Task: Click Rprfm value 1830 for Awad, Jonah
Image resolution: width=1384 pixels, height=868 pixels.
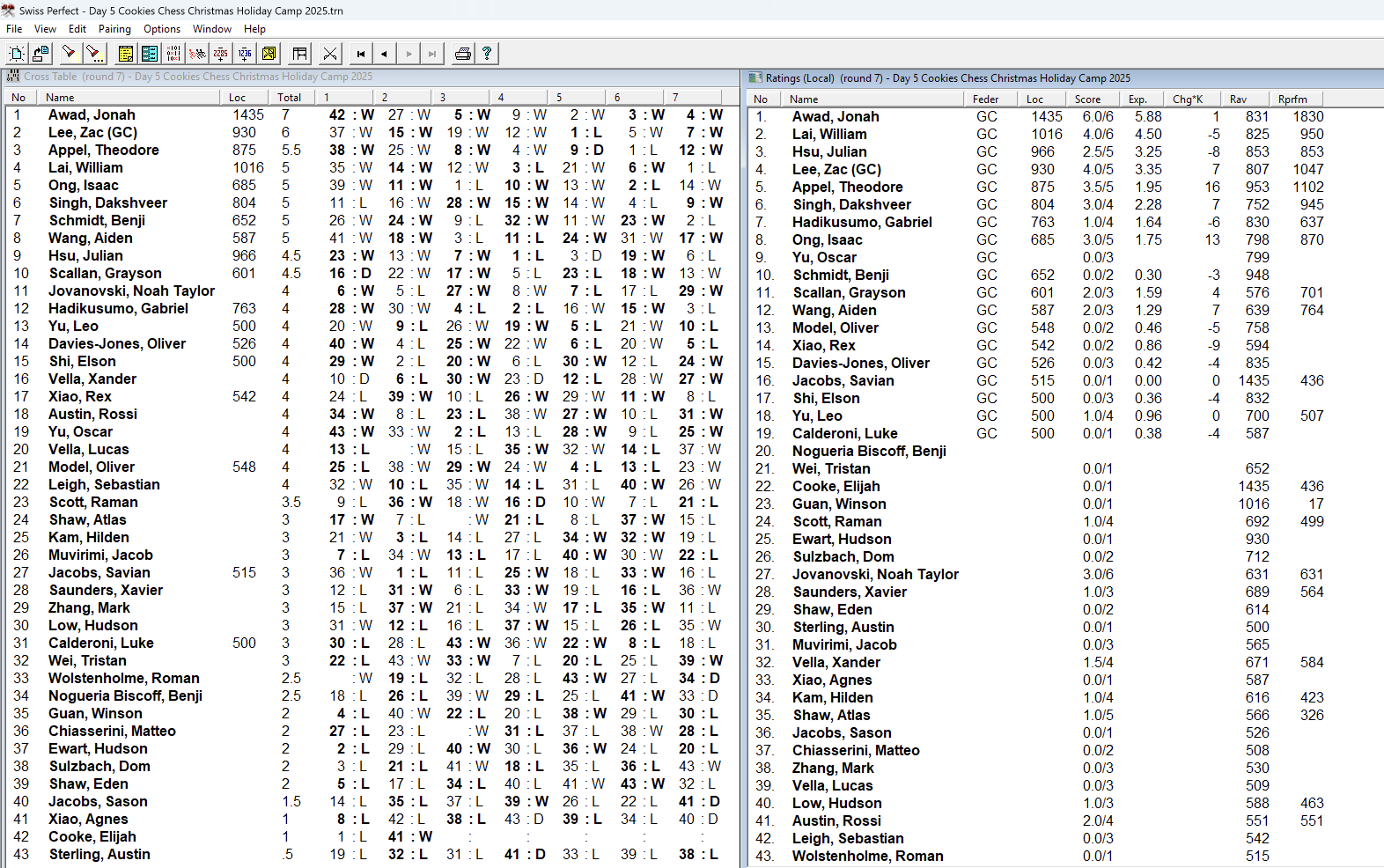Action: [1307, 116]
